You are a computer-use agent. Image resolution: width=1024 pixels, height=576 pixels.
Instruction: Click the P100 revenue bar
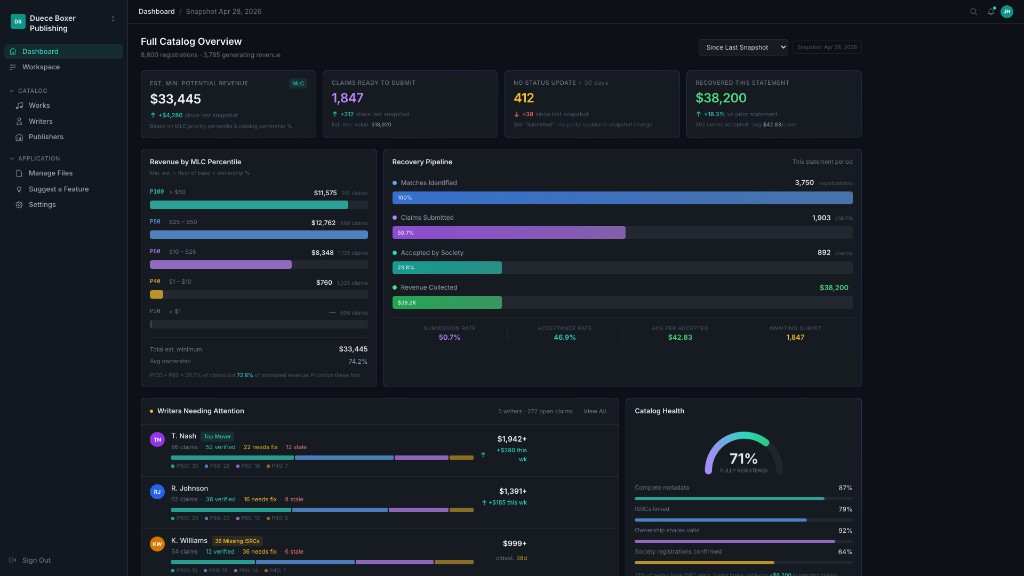(259, 205)
